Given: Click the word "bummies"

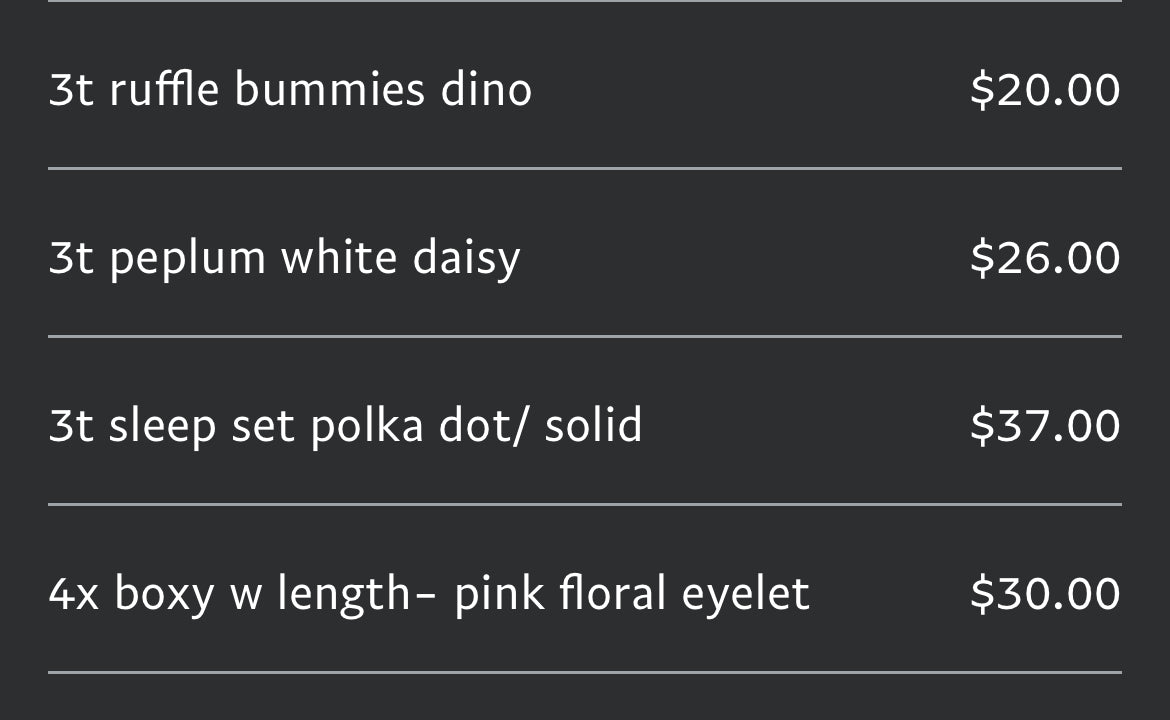Looking at the screenshot, I should point(329,90).
